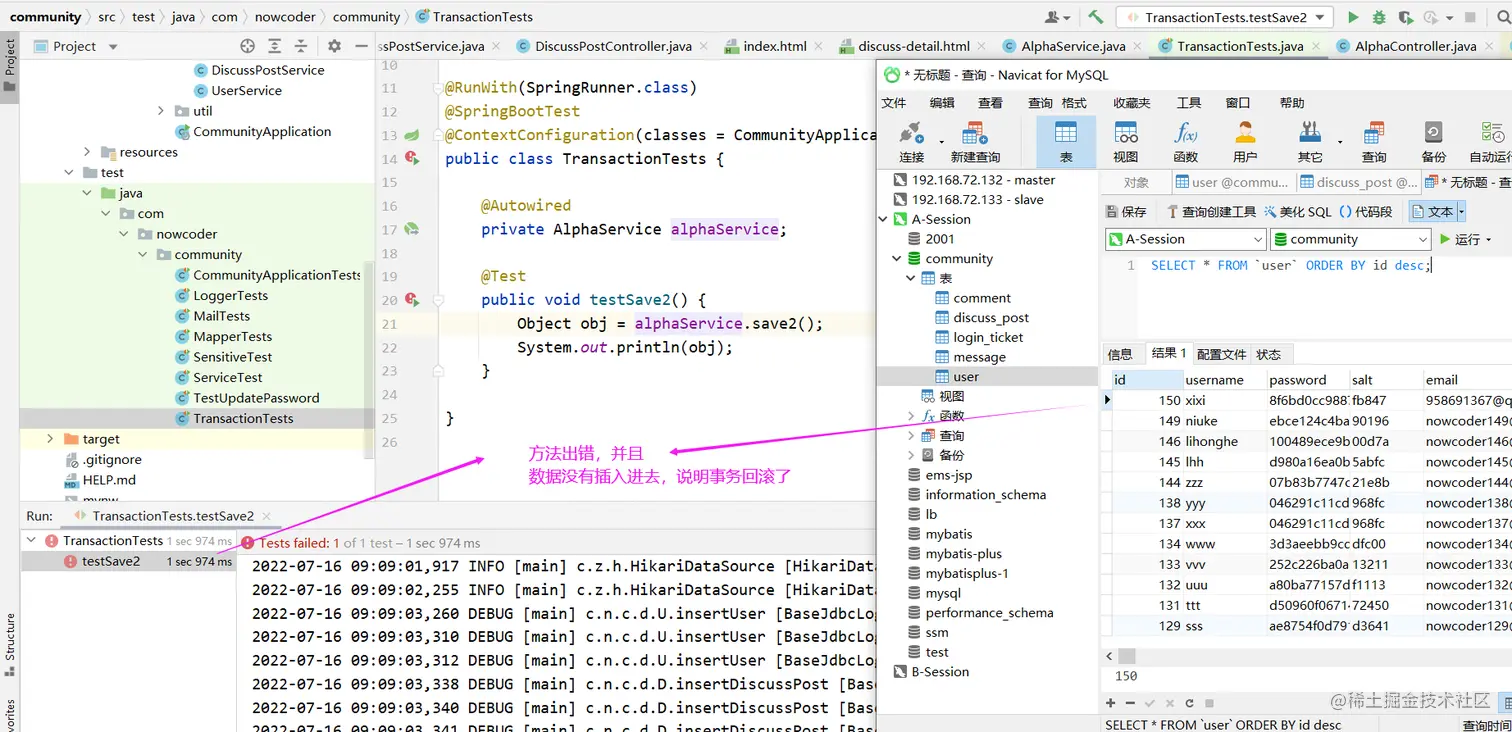Locate opened file with target icon
This screenshot has width=1512, height=732.
tap(248, 46)
